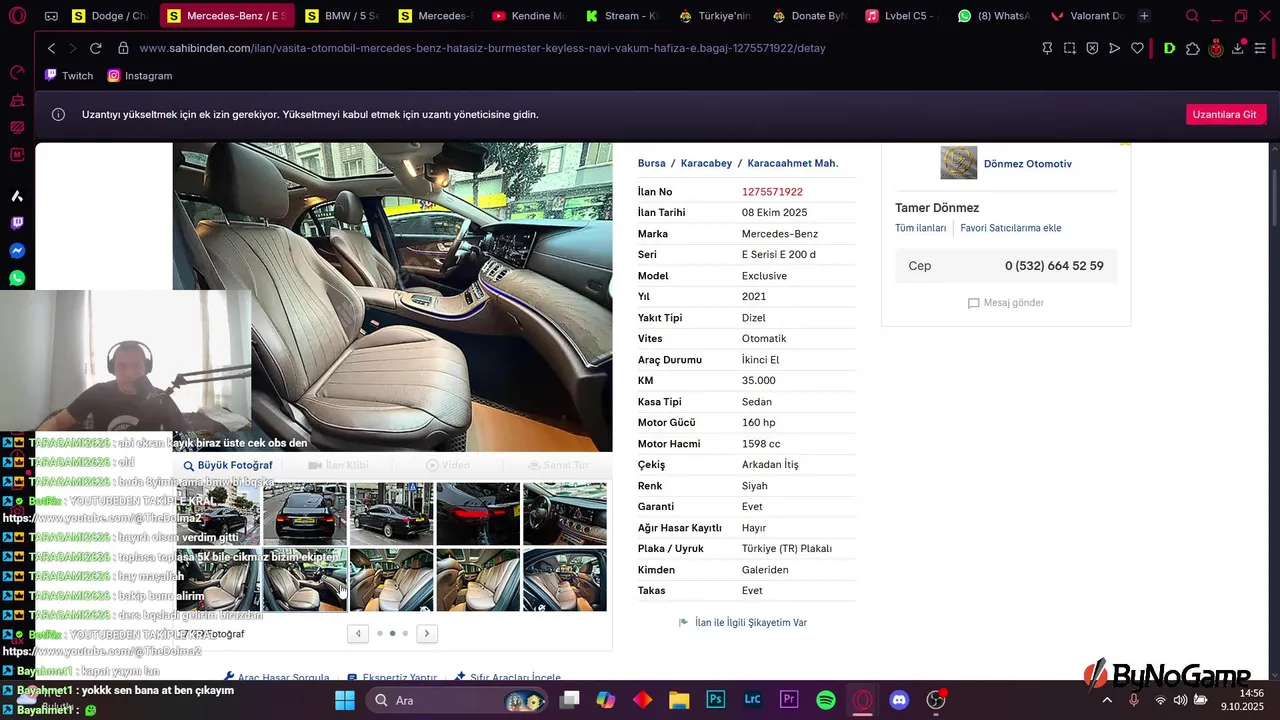Click the Bursa breadcrumb link
This screenshot has height=720, width=1280.
pyautogui.click(x=652, y=163)
